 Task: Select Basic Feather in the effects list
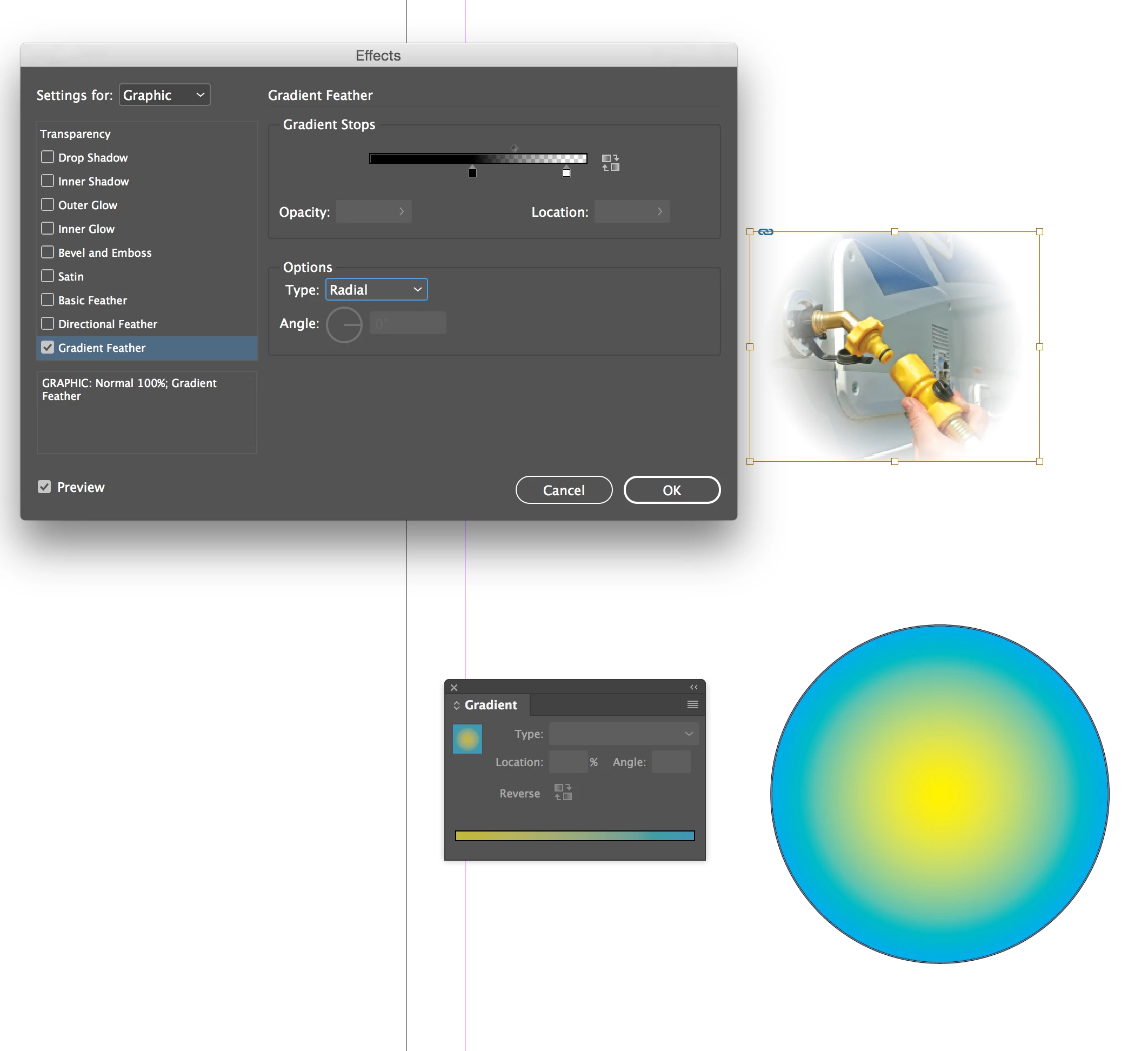click(x=92, y=300)
